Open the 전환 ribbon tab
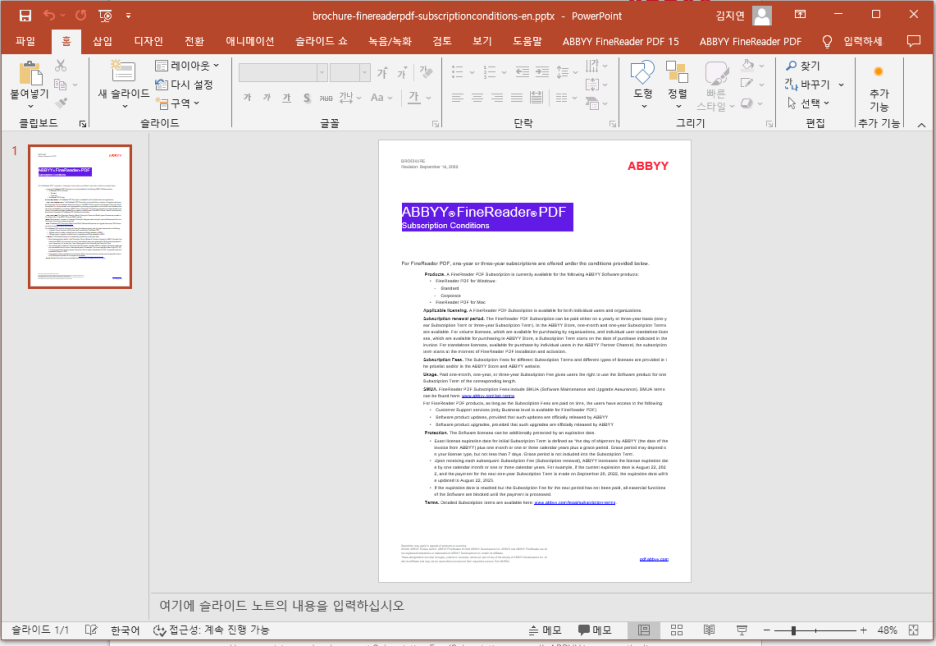Image resolution: width=936 pixels, height=646 pixels. (x=194, y=41)
